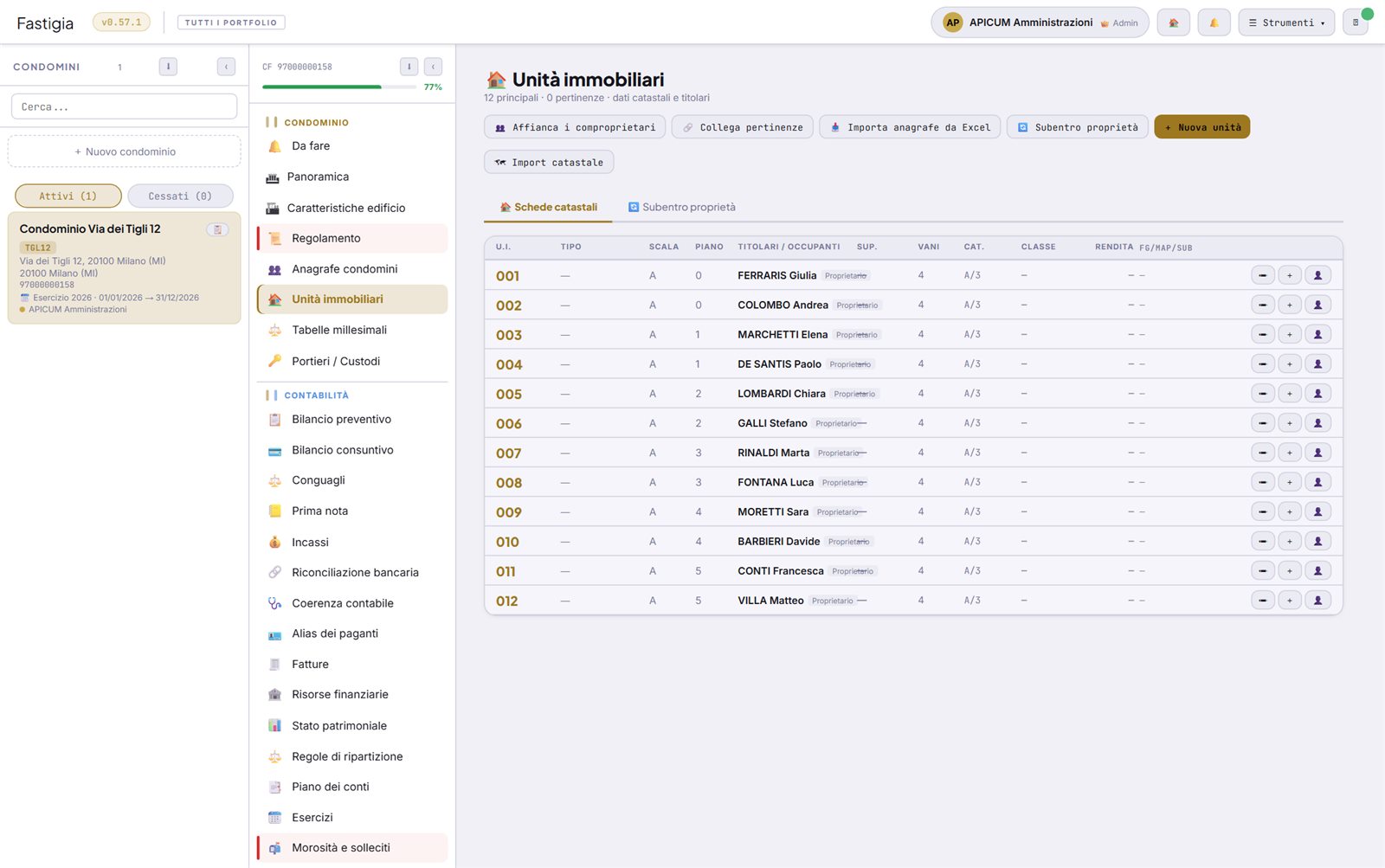The image size is (1385, 868).
Task: Open Riconciliazione bancaria
Action: [x=352, y=572]
